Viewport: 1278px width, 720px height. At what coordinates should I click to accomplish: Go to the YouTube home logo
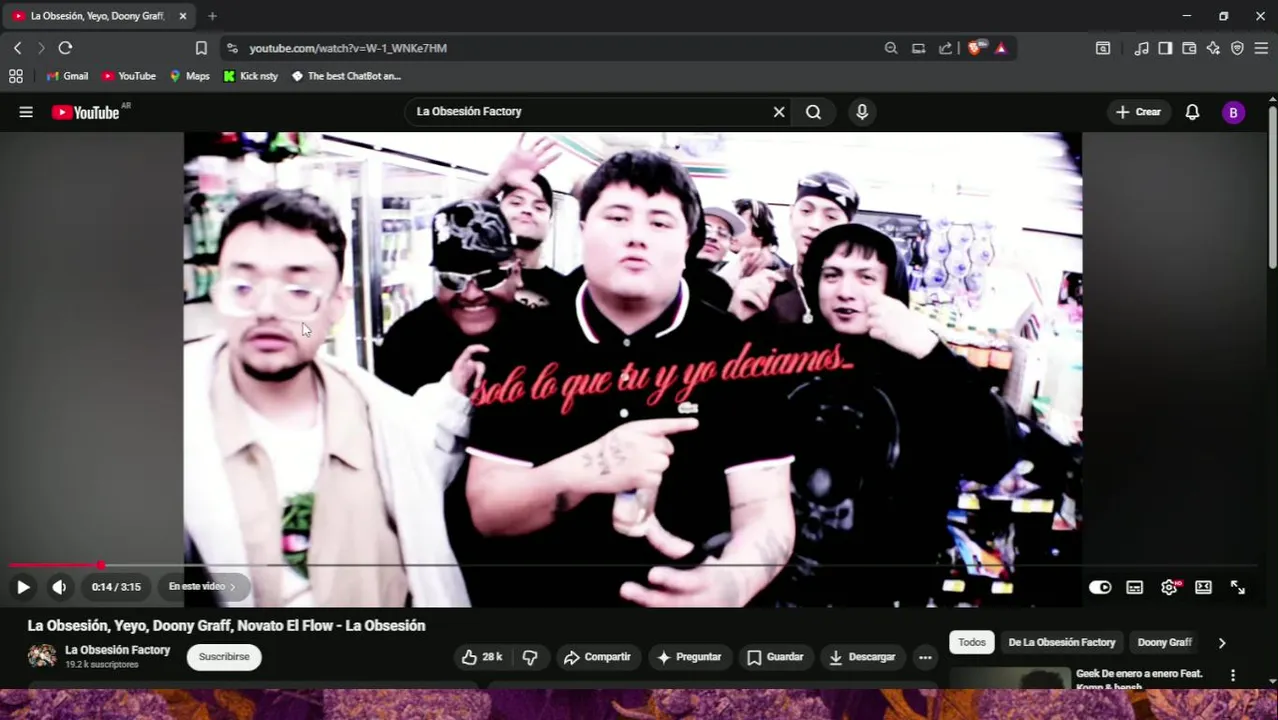(x=86, y=112)
